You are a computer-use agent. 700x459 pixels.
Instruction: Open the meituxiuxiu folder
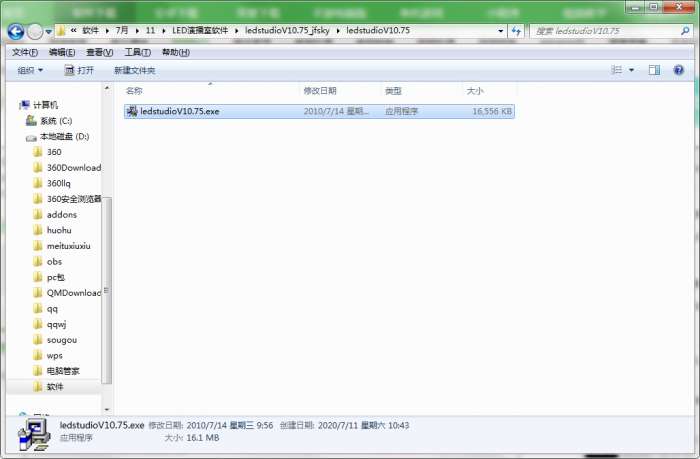pos(68,246)
